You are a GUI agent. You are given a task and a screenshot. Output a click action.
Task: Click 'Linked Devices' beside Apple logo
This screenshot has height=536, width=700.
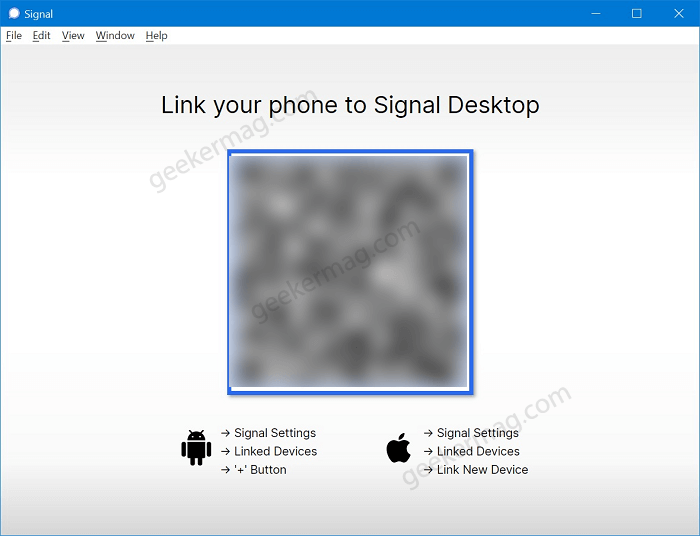click(x=478, y=451)
